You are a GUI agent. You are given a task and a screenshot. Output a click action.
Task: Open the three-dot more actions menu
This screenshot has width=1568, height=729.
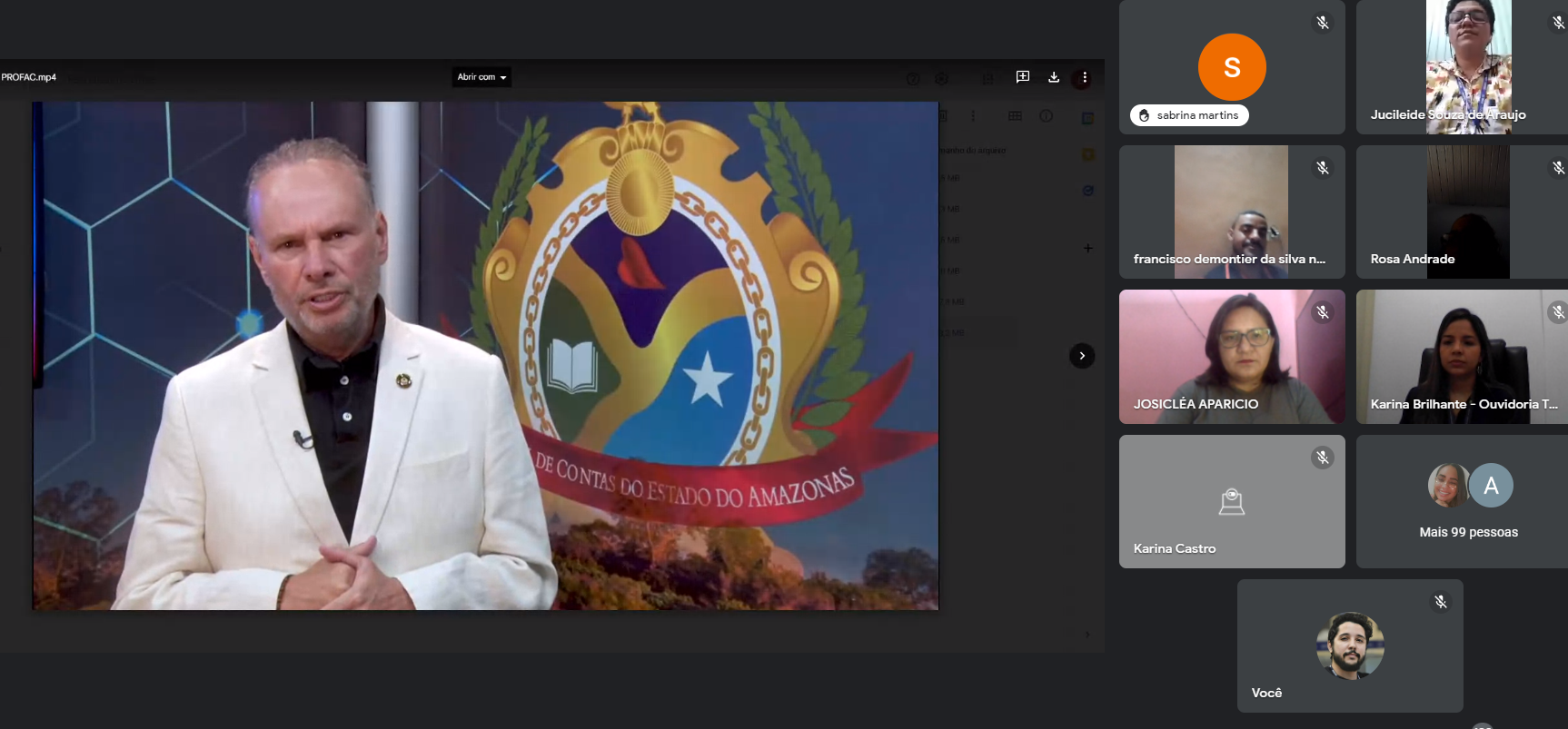point(1084,77)
